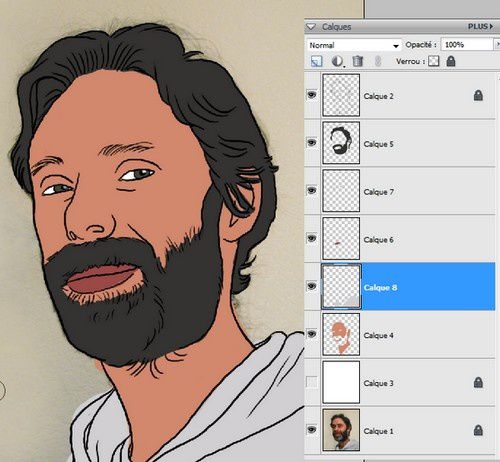The image size is (500, 462).
Task: Show the hidden Calque 3 layer
Action: (312, 382)
